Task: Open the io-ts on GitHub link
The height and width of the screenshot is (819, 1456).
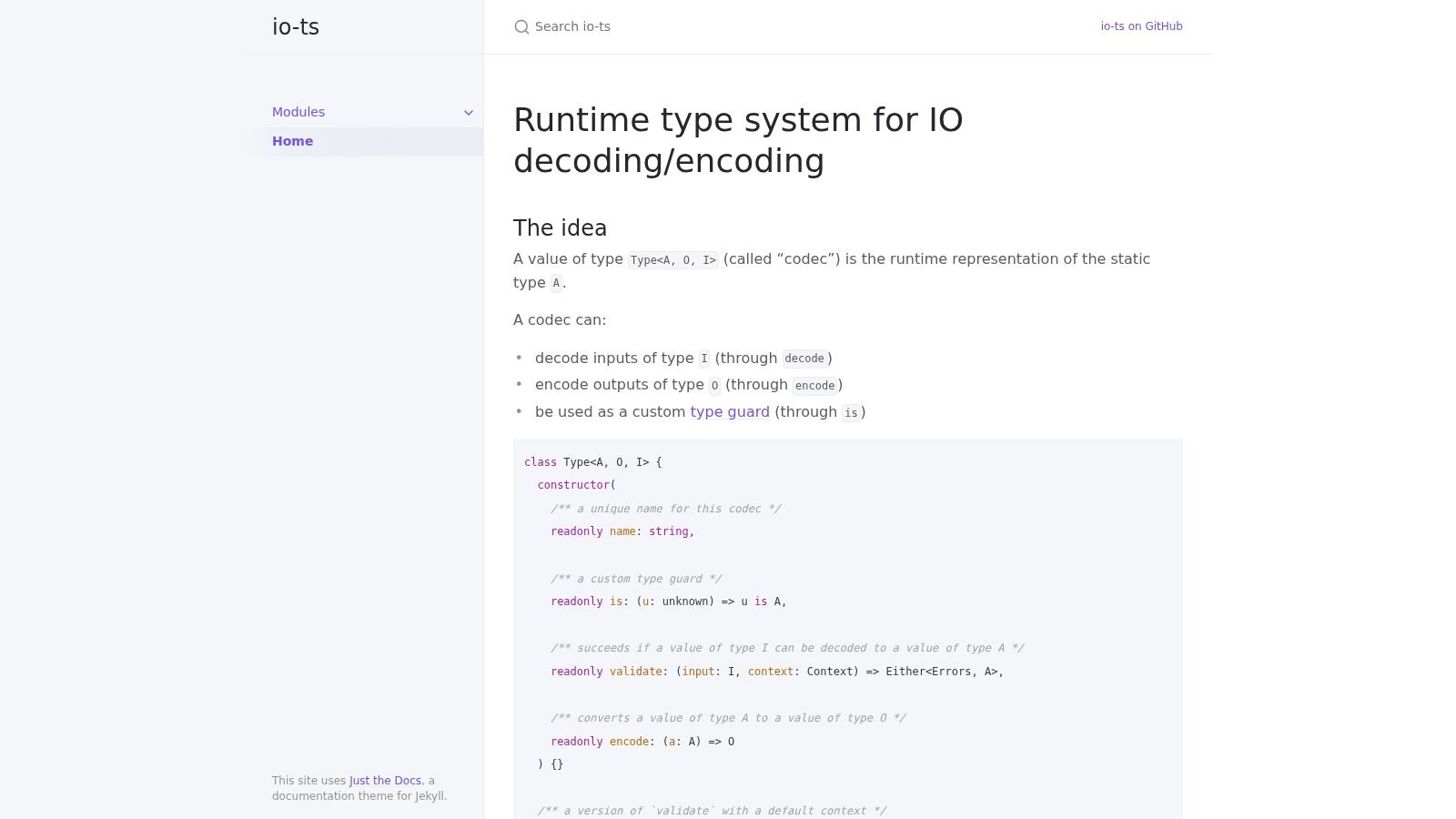Action: click(x=1140, y=26)
